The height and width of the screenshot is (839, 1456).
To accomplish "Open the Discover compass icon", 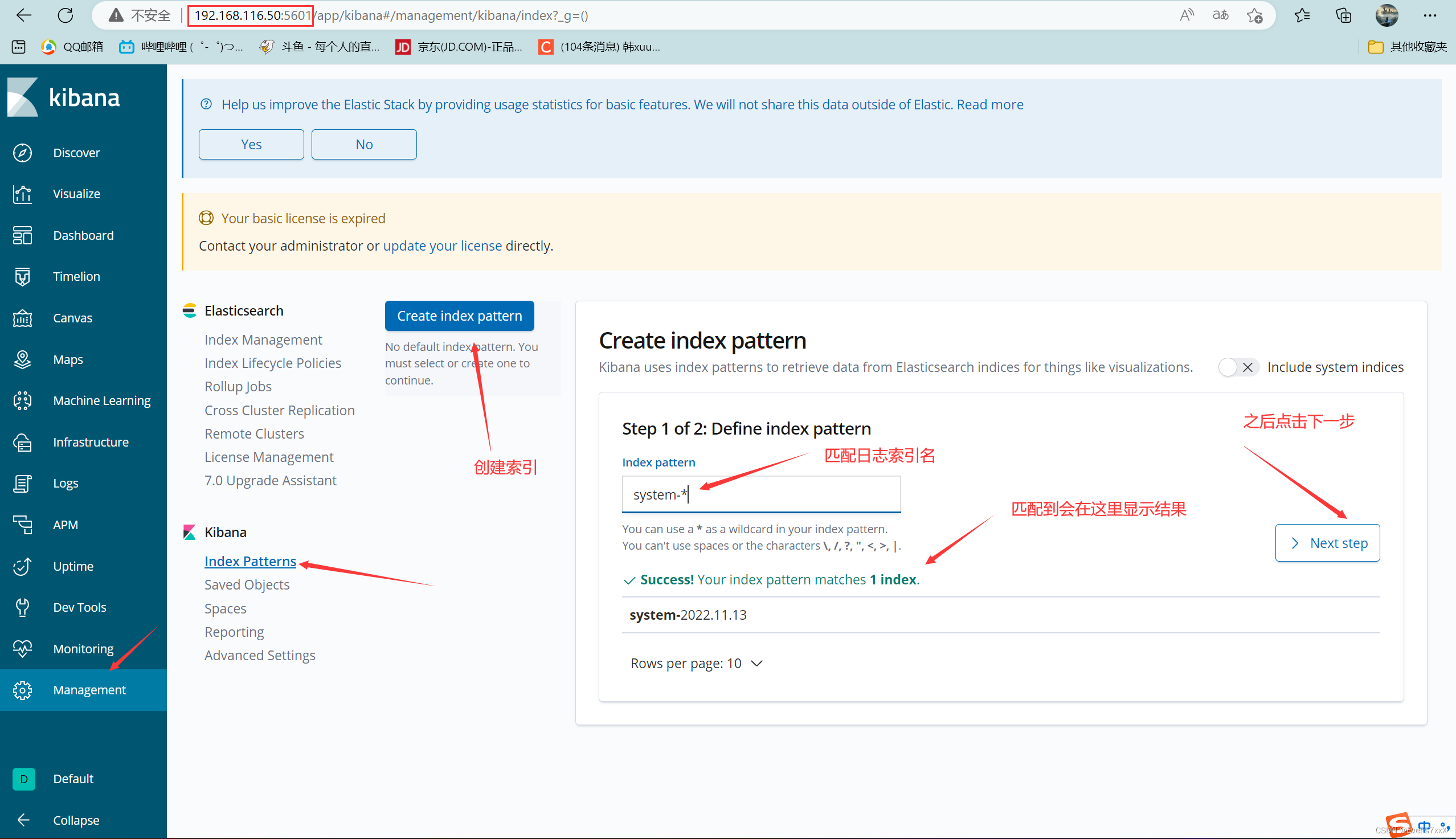I will (x=22, y=153).
